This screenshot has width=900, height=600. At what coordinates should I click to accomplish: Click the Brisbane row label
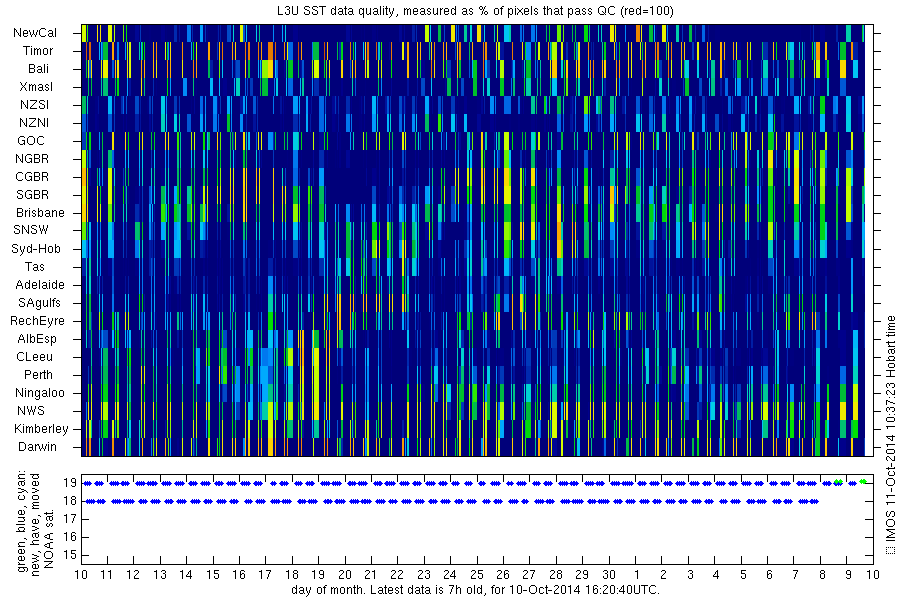(x=40, y=212)
